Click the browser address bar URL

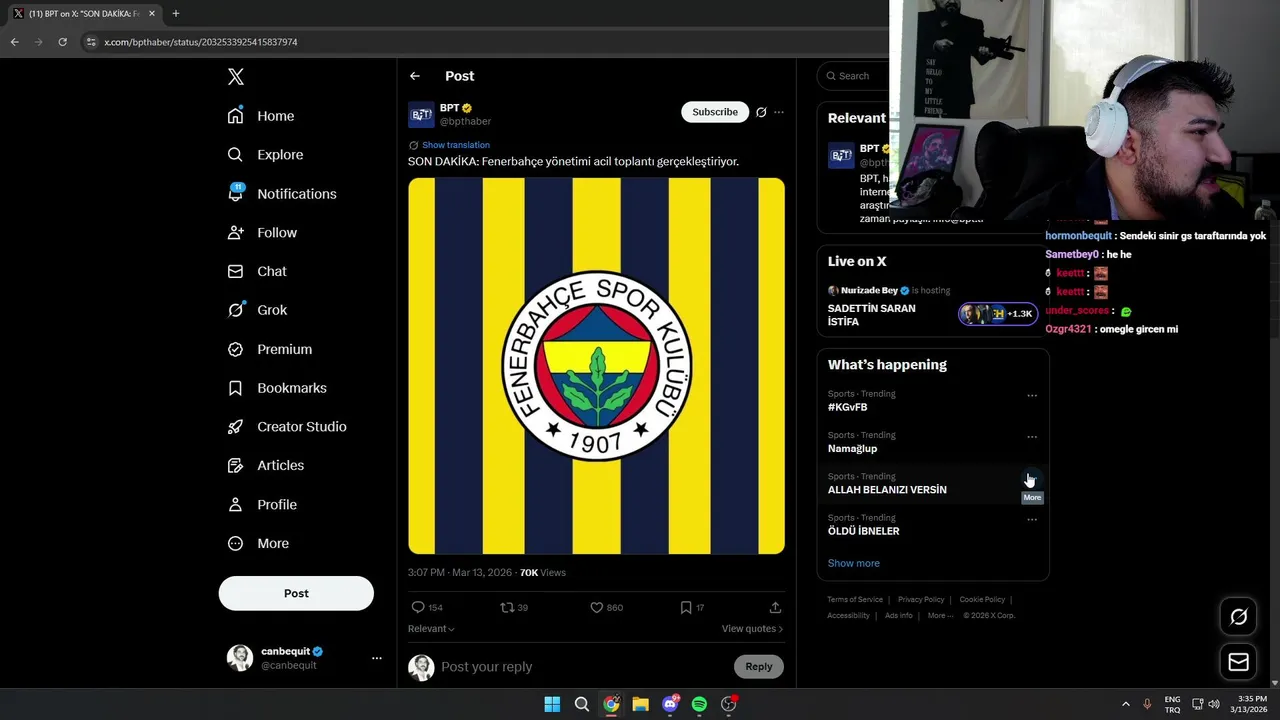pyautogui.click(x=201, y=42)
